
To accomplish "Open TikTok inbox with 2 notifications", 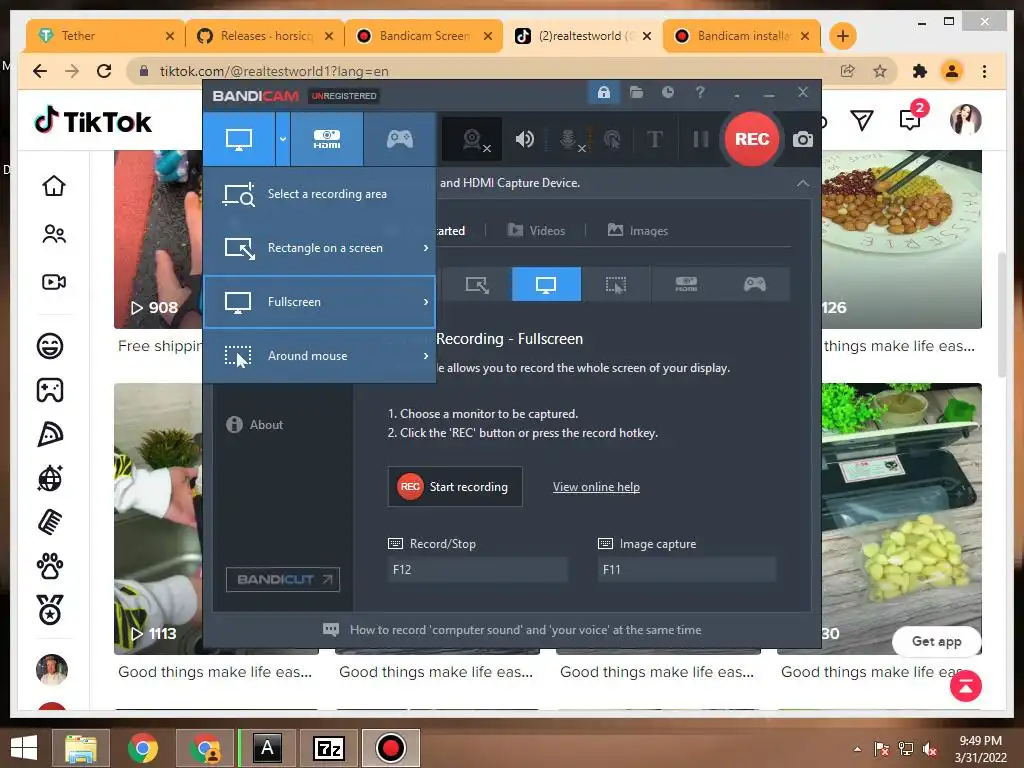I will [912, 118].
